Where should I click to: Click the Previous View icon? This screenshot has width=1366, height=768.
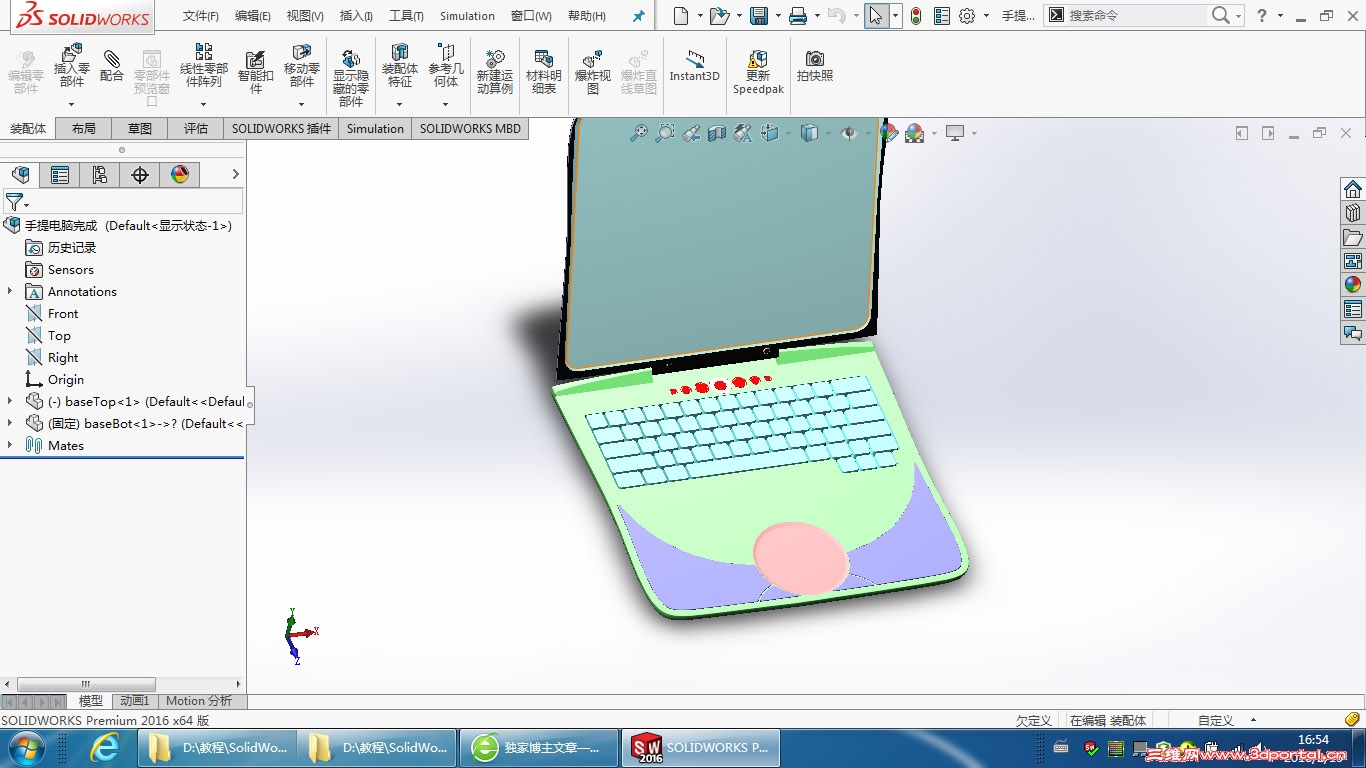[691, 133]
